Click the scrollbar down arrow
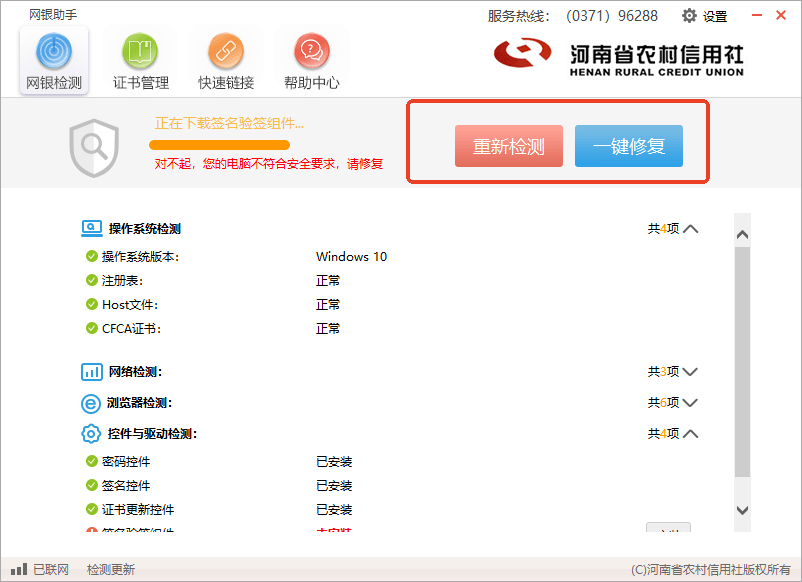This screenshot has width=802, height=582. tap(742, 510)
